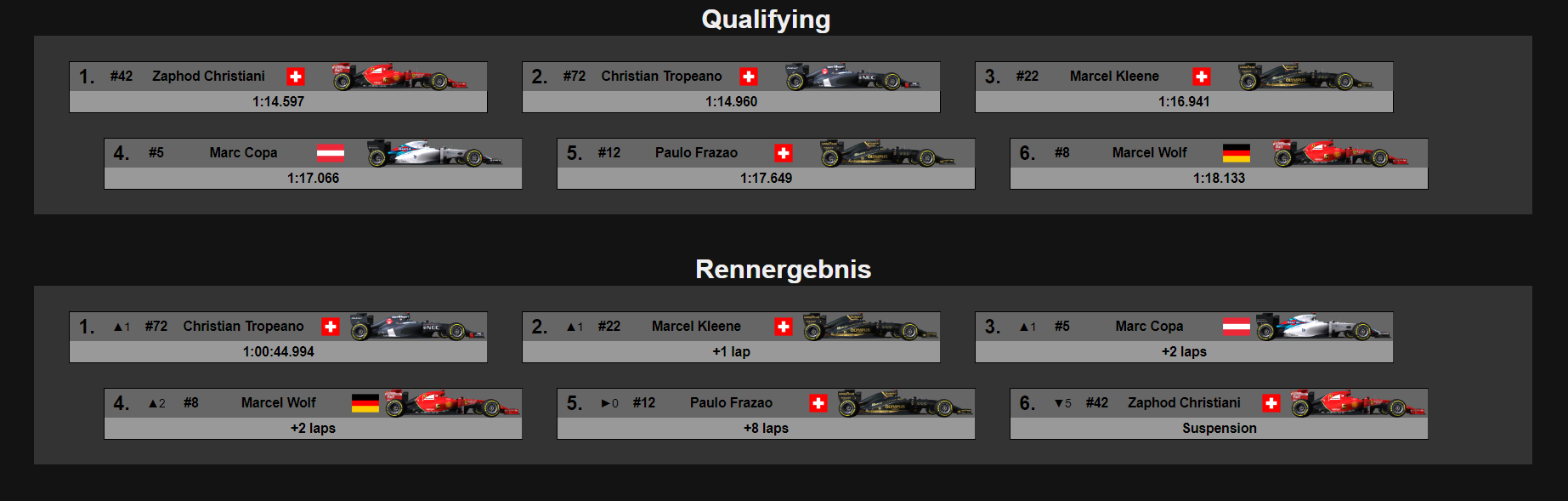Click the up-arrow position change for Marcel Kleene's race result
This screenshot has height=501, width=1568.
tap(575, 327)
